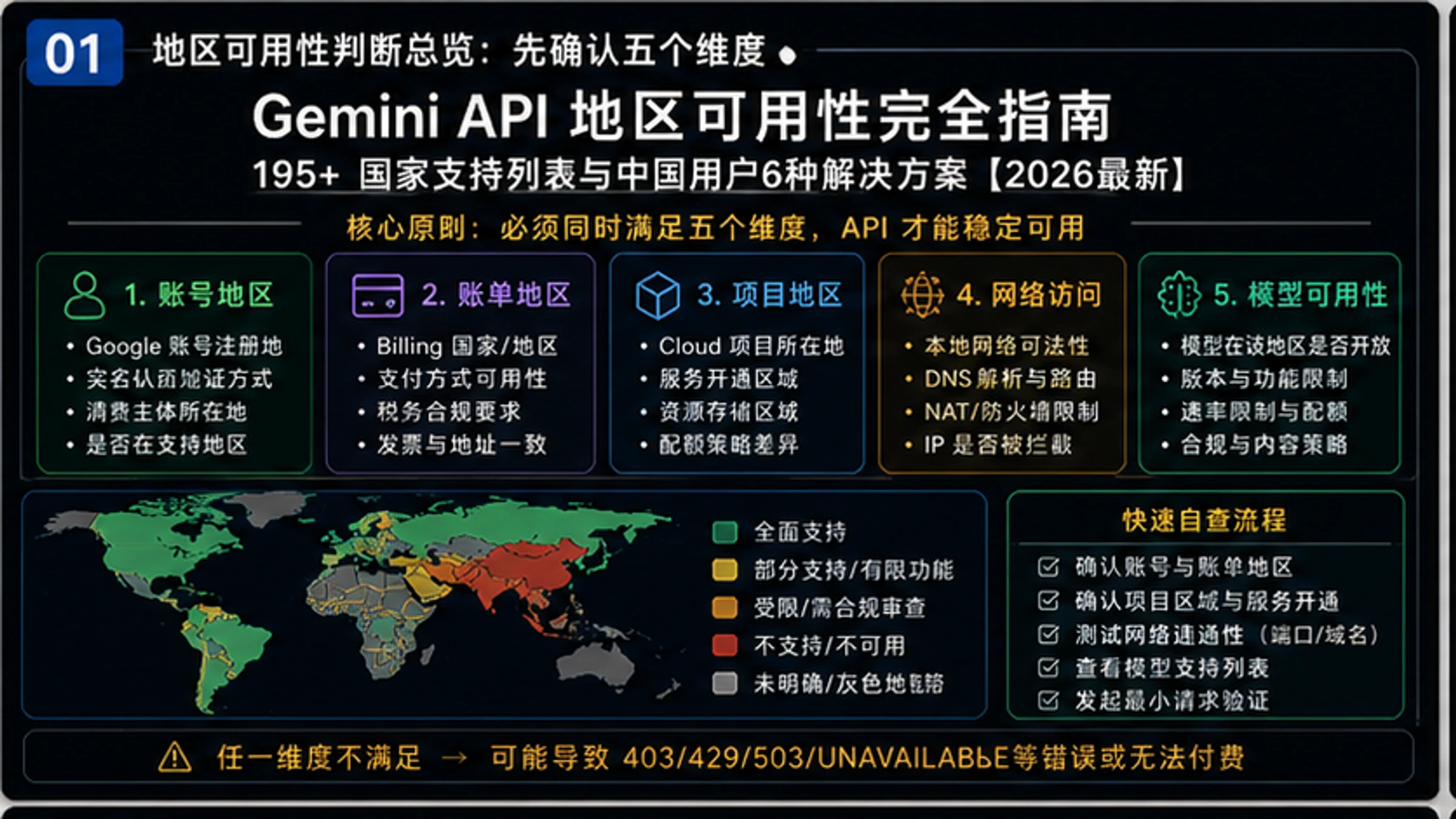Click the brain icon beside 模型可用性
The height and width of the screenshot is (819, 1456).
click(1179, 295)
